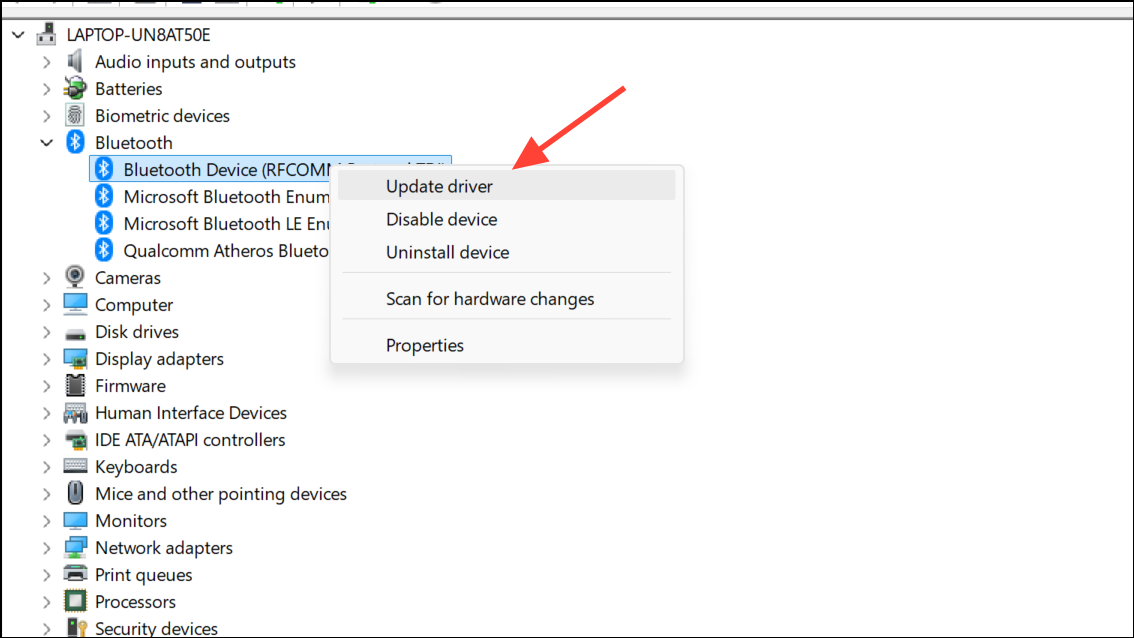Click the Monitors device icon
This screenshot has width=1134, height=638.
click(x=74, y=520)
